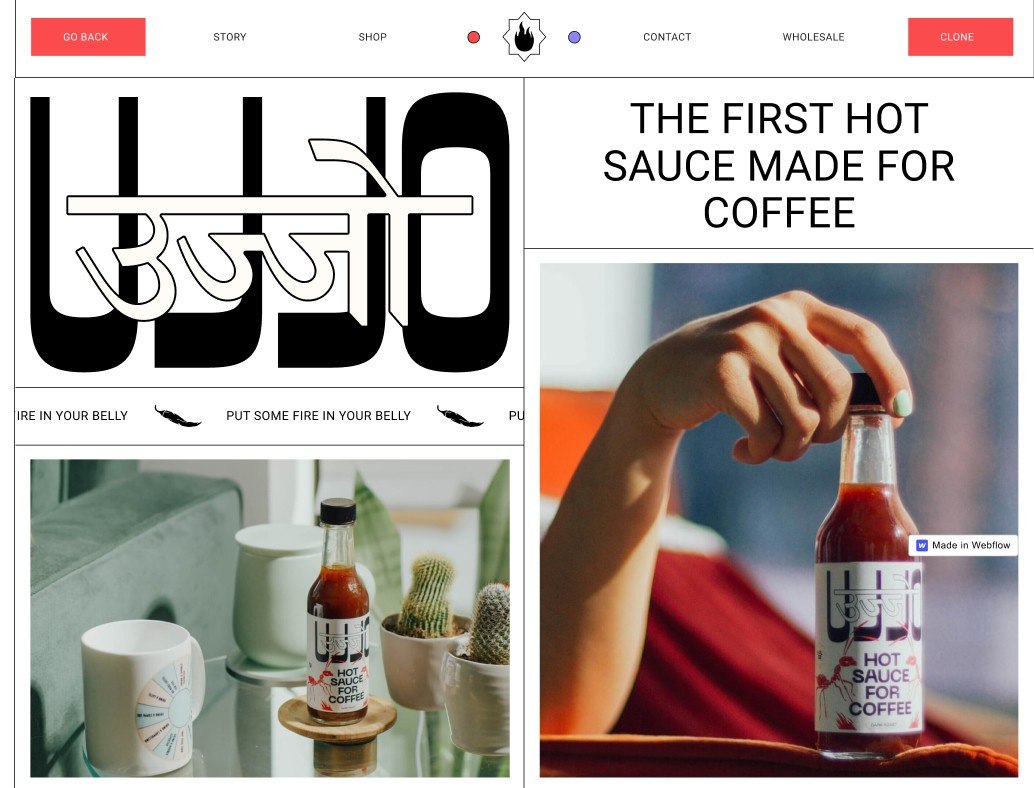Open the Story page from navigation
Screen dimensions: 1034x788
click(229, 37)
